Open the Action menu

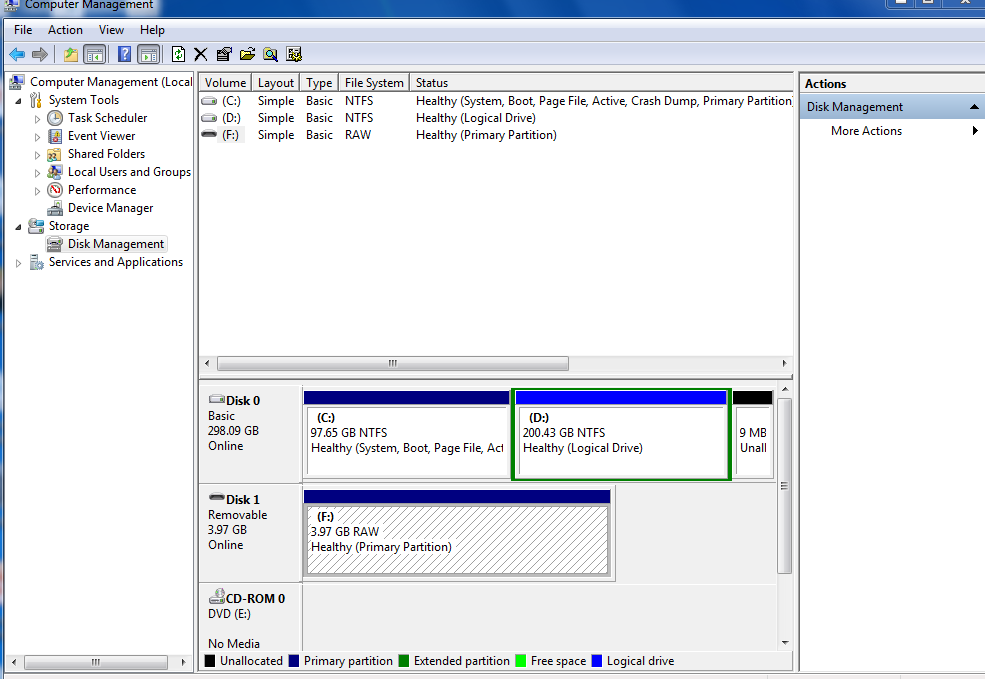(x=65, y=30)
